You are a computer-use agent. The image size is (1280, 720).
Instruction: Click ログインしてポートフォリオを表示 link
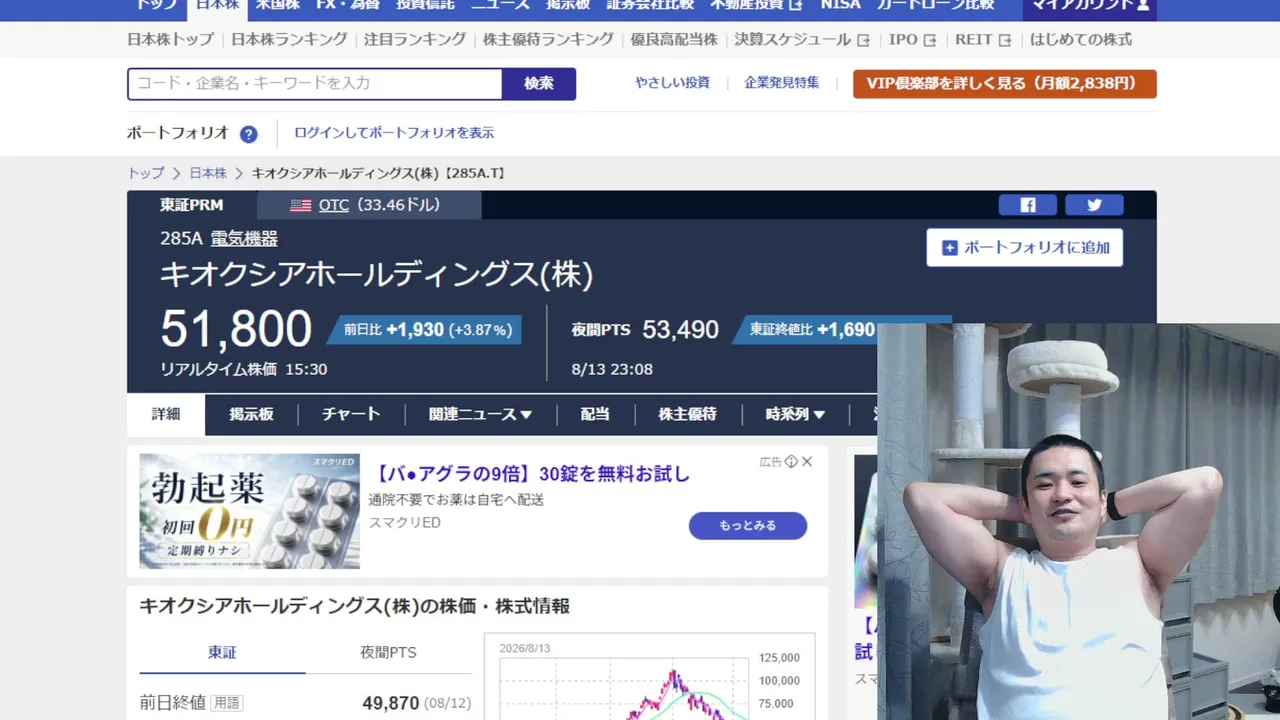[394, 133]
